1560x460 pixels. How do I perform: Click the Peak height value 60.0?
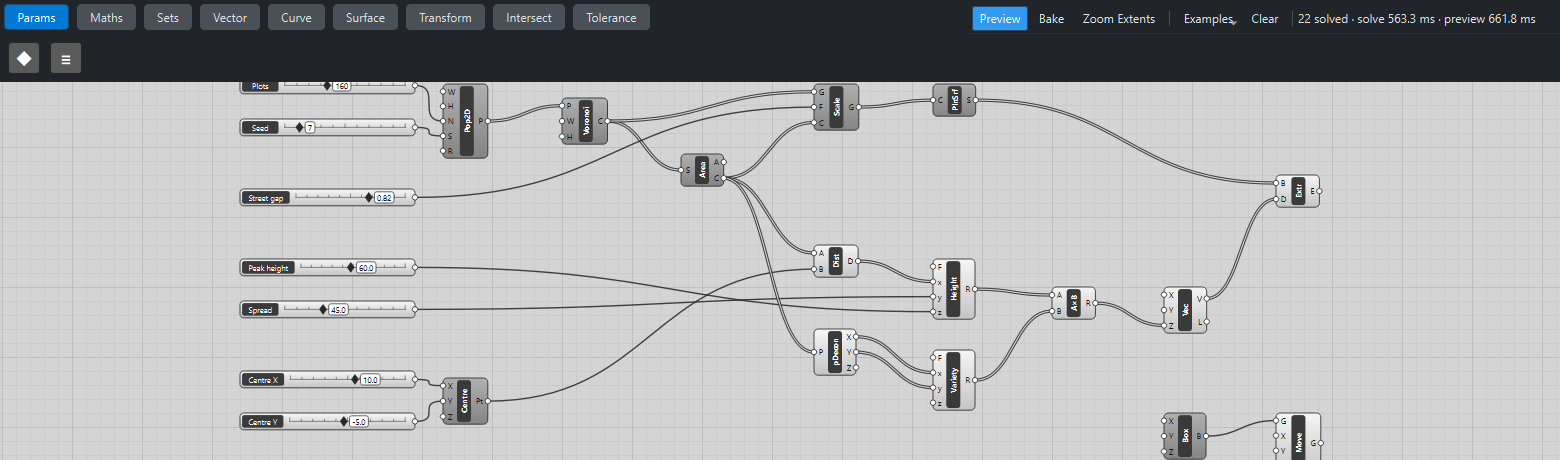(365, 268)
